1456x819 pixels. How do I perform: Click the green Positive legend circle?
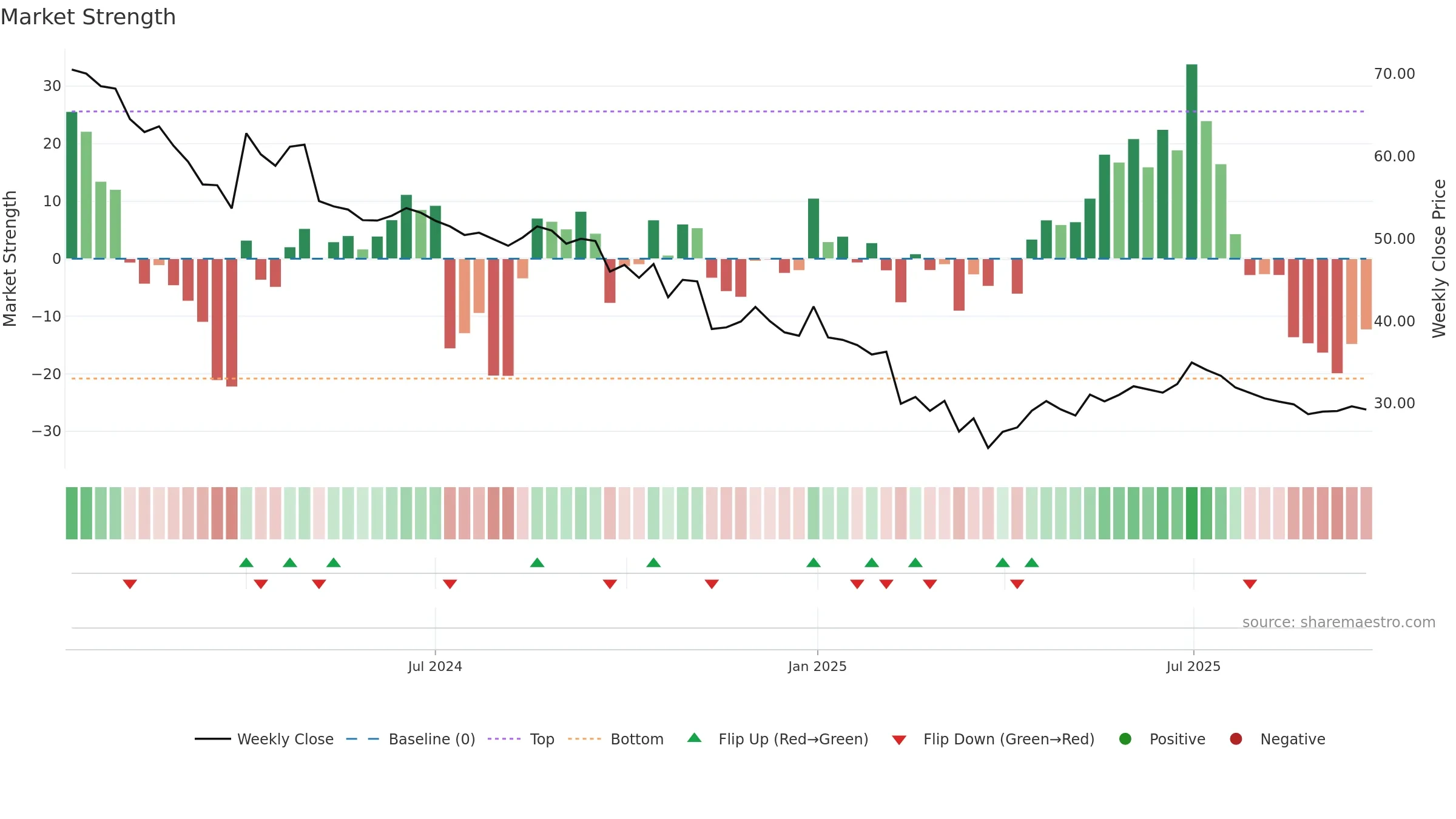1125,739
